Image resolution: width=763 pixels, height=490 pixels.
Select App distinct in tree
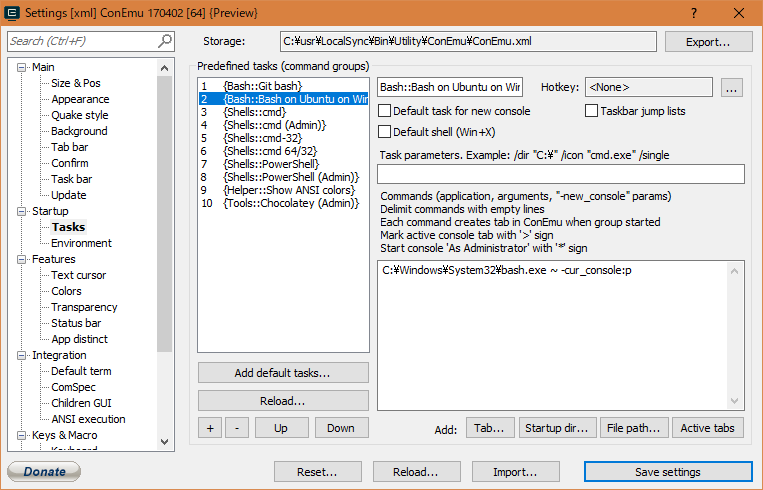[79, 339]
